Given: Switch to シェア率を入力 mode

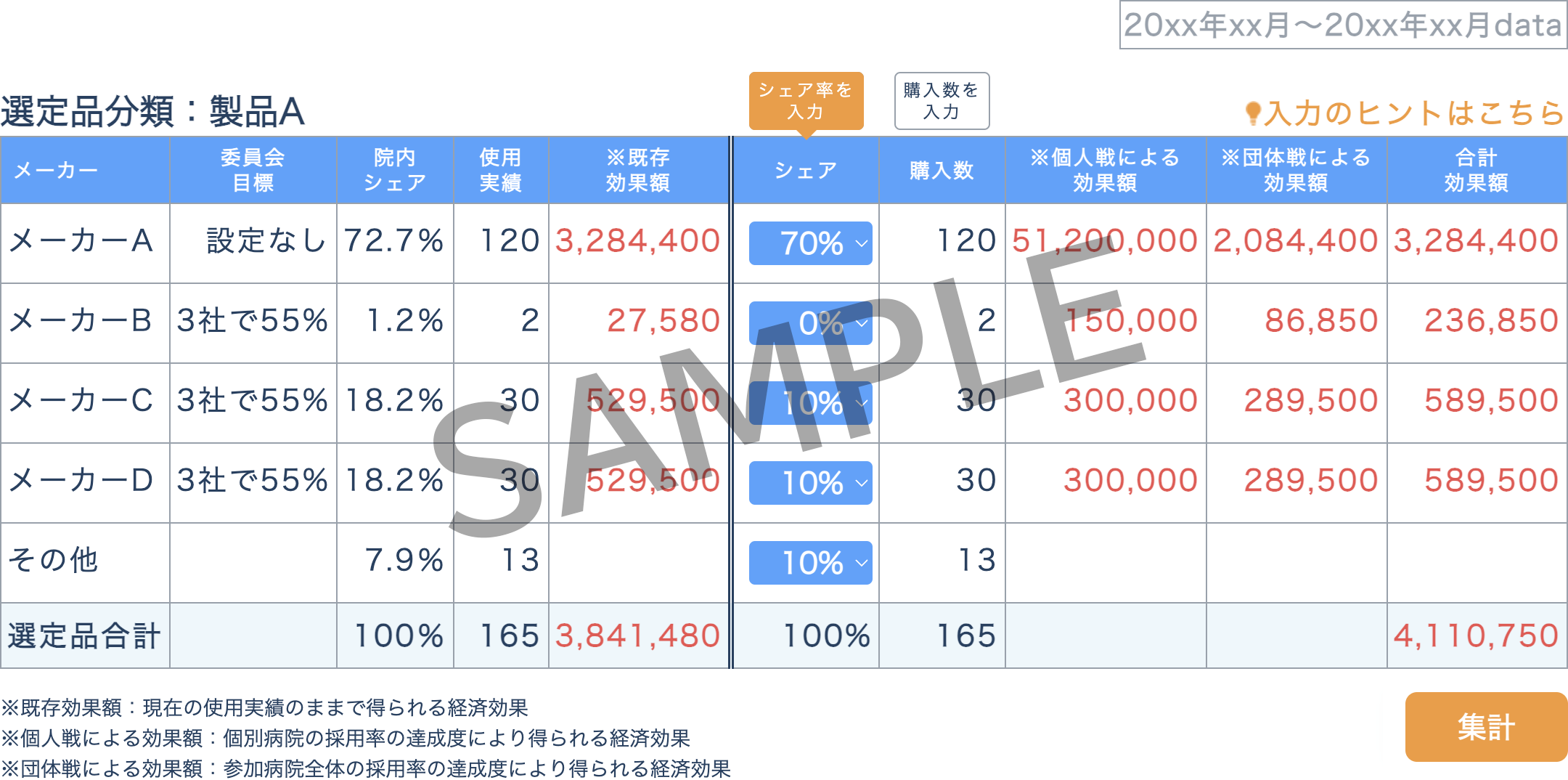Looking at the screenshot, I should [x=806, y=101].
